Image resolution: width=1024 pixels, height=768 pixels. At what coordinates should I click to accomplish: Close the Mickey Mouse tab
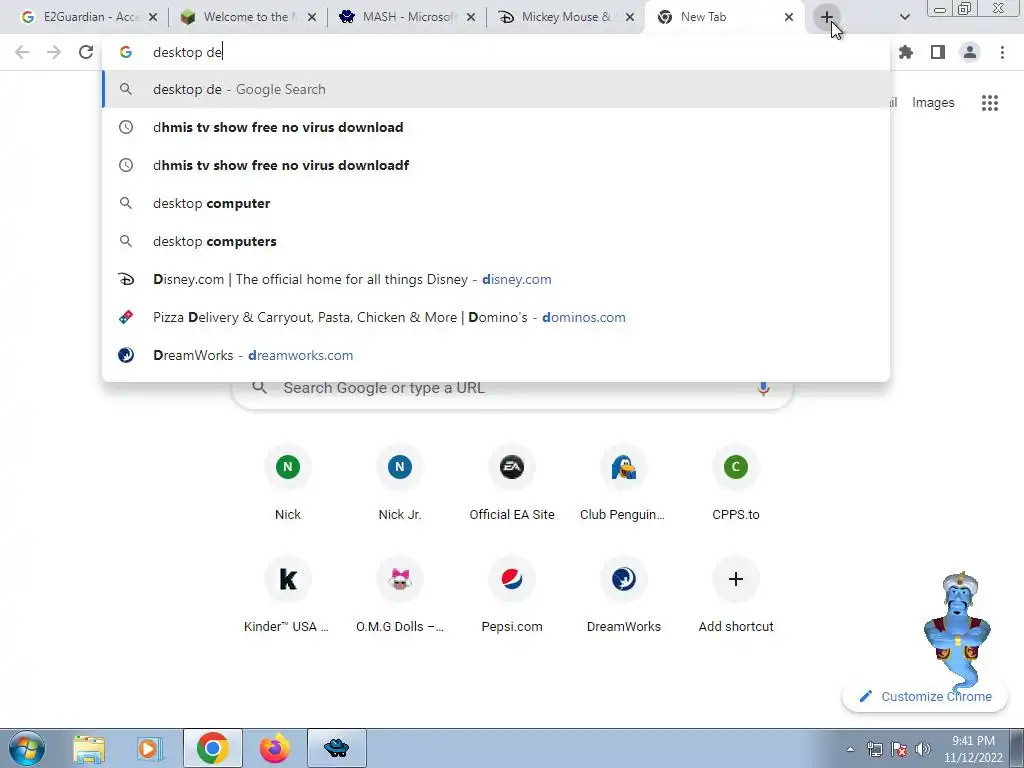pyautogui.click(x=630, y=17)
